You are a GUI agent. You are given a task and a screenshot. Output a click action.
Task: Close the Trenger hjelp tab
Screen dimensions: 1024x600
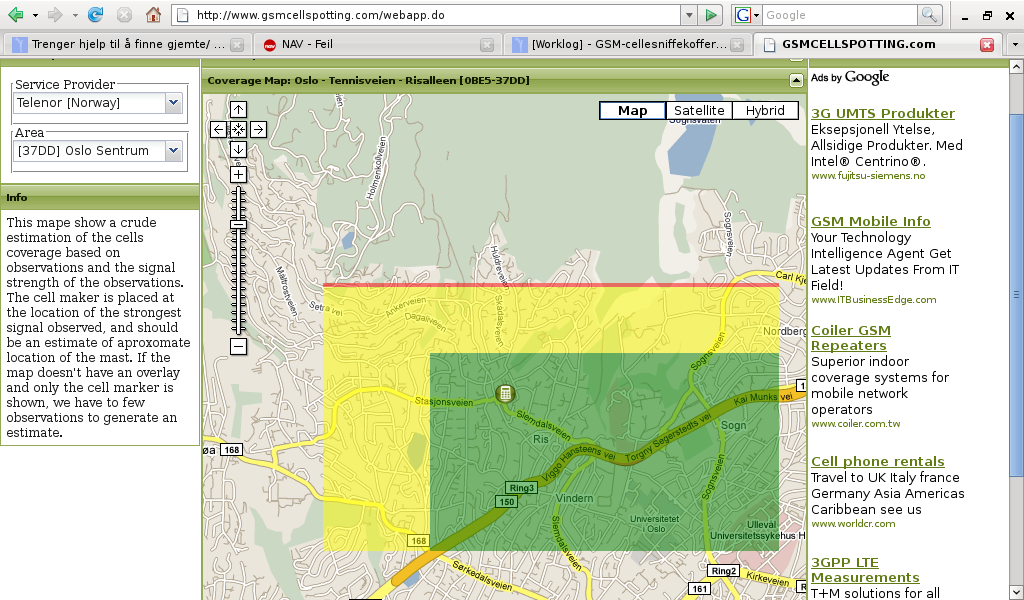(x=237, y=44)
